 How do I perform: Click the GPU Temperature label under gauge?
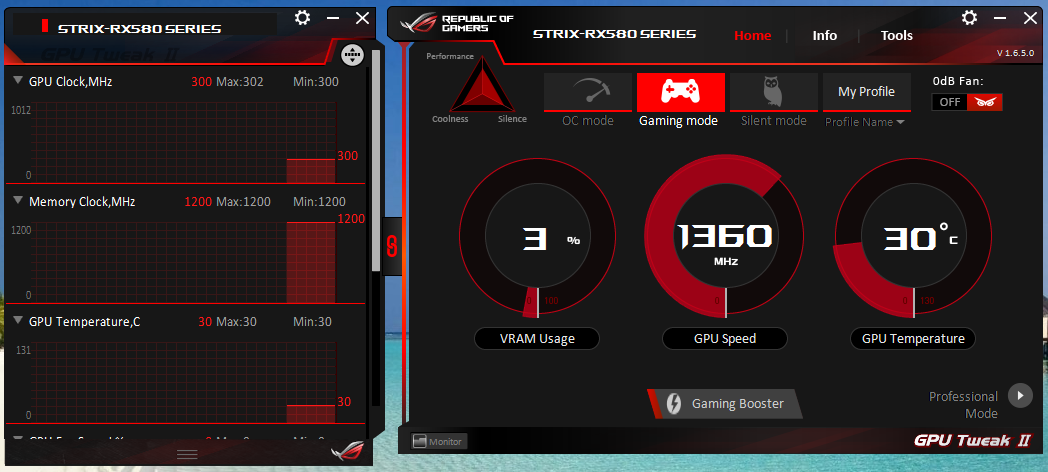(x=912, y=338)
